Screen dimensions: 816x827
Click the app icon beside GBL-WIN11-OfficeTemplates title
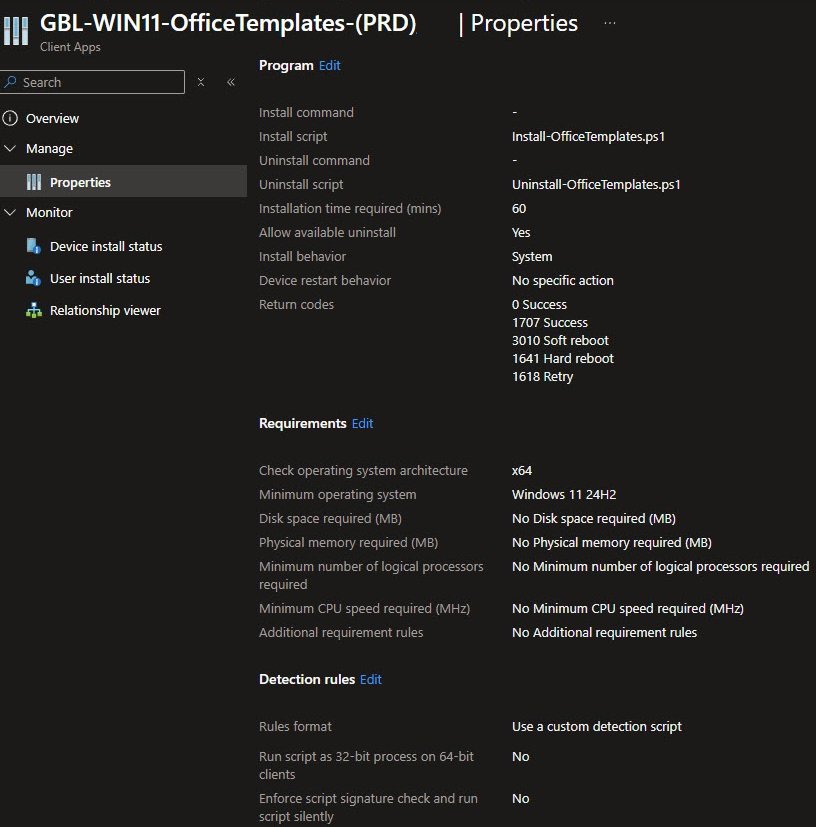pos(15,30)
